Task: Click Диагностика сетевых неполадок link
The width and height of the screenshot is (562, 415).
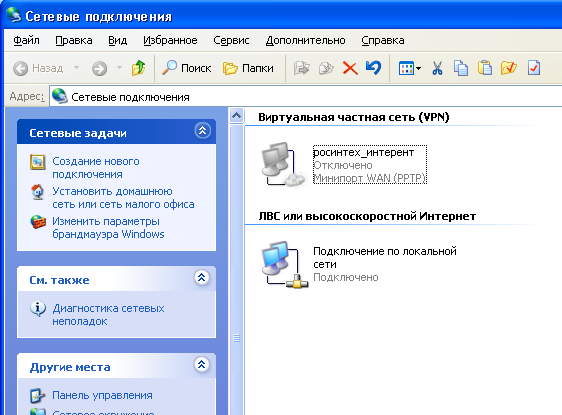Action: pyautogui.click(x=108, y=315)
